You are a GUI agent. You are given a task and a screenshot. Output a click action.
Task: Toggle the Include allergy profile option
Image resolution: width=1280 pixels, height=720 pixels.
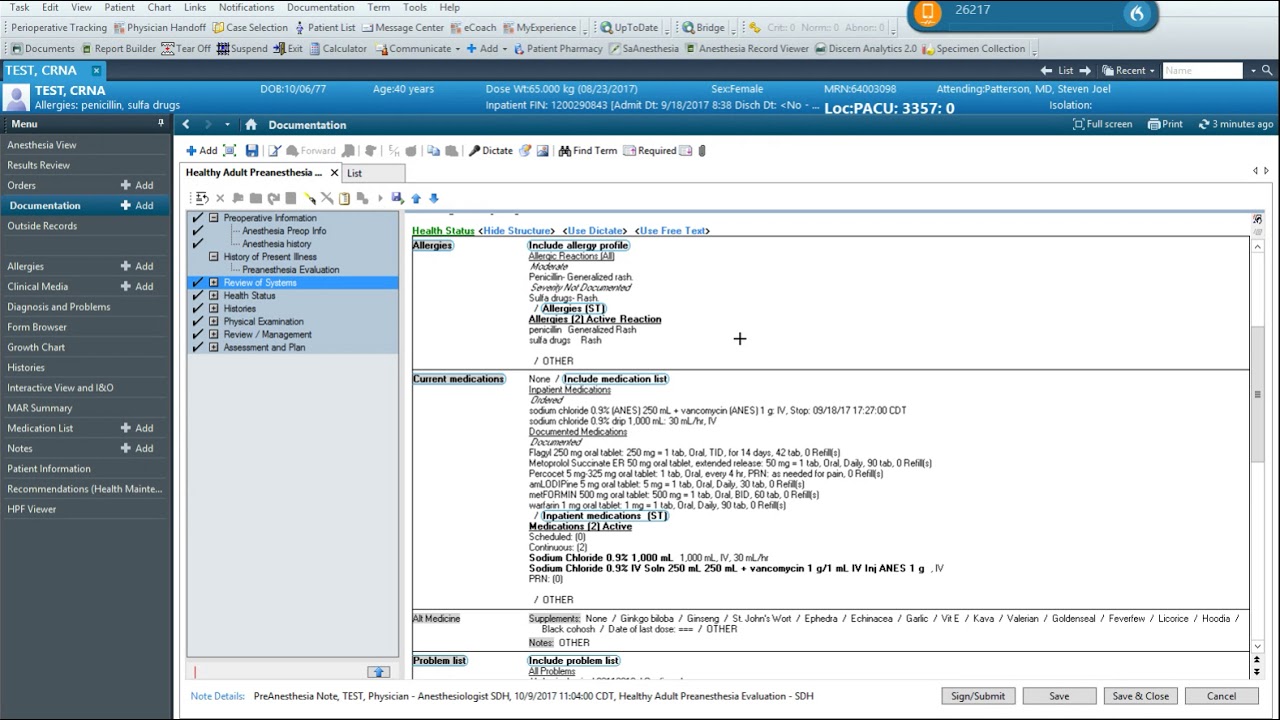578,246
